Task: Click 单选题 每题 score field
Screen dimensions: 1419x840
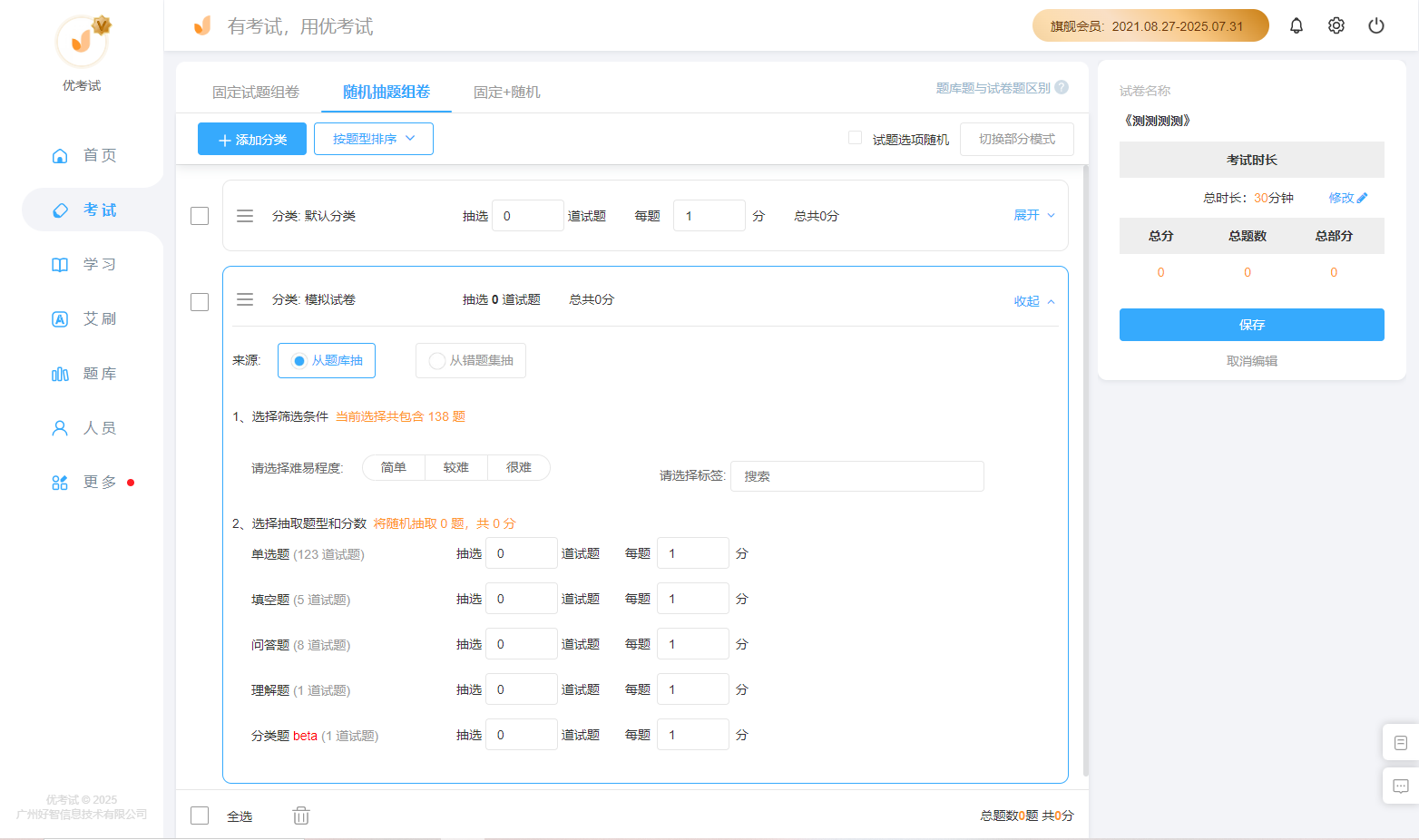Action: [x=693, y=553]
